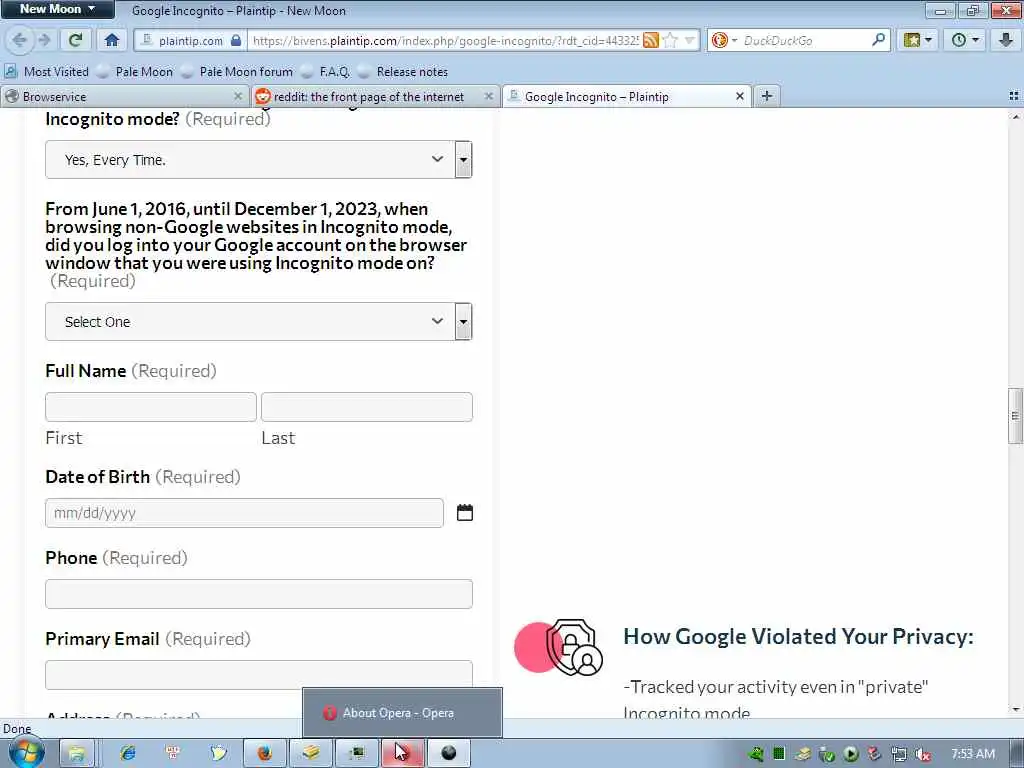Click the black globe taskbar button
Viewport: 1024px width, 768px height.
449,754
